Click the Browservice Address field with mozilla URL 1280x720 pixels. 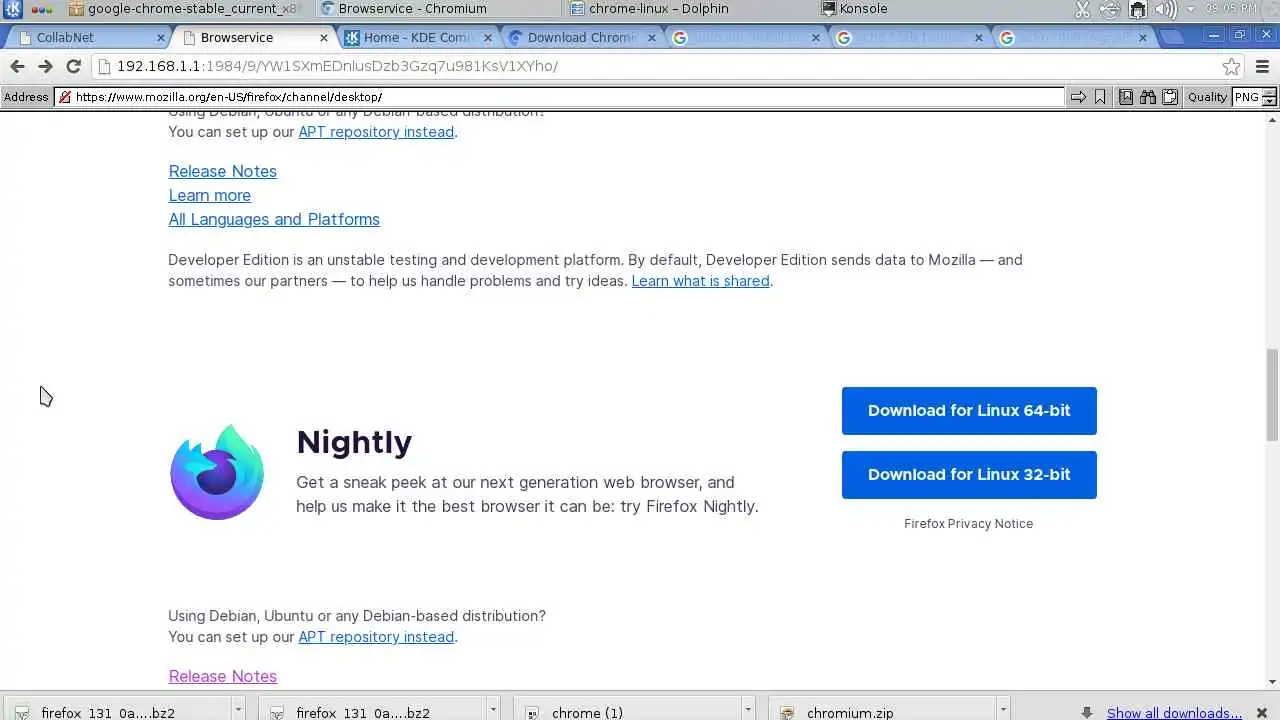(560, 97)
